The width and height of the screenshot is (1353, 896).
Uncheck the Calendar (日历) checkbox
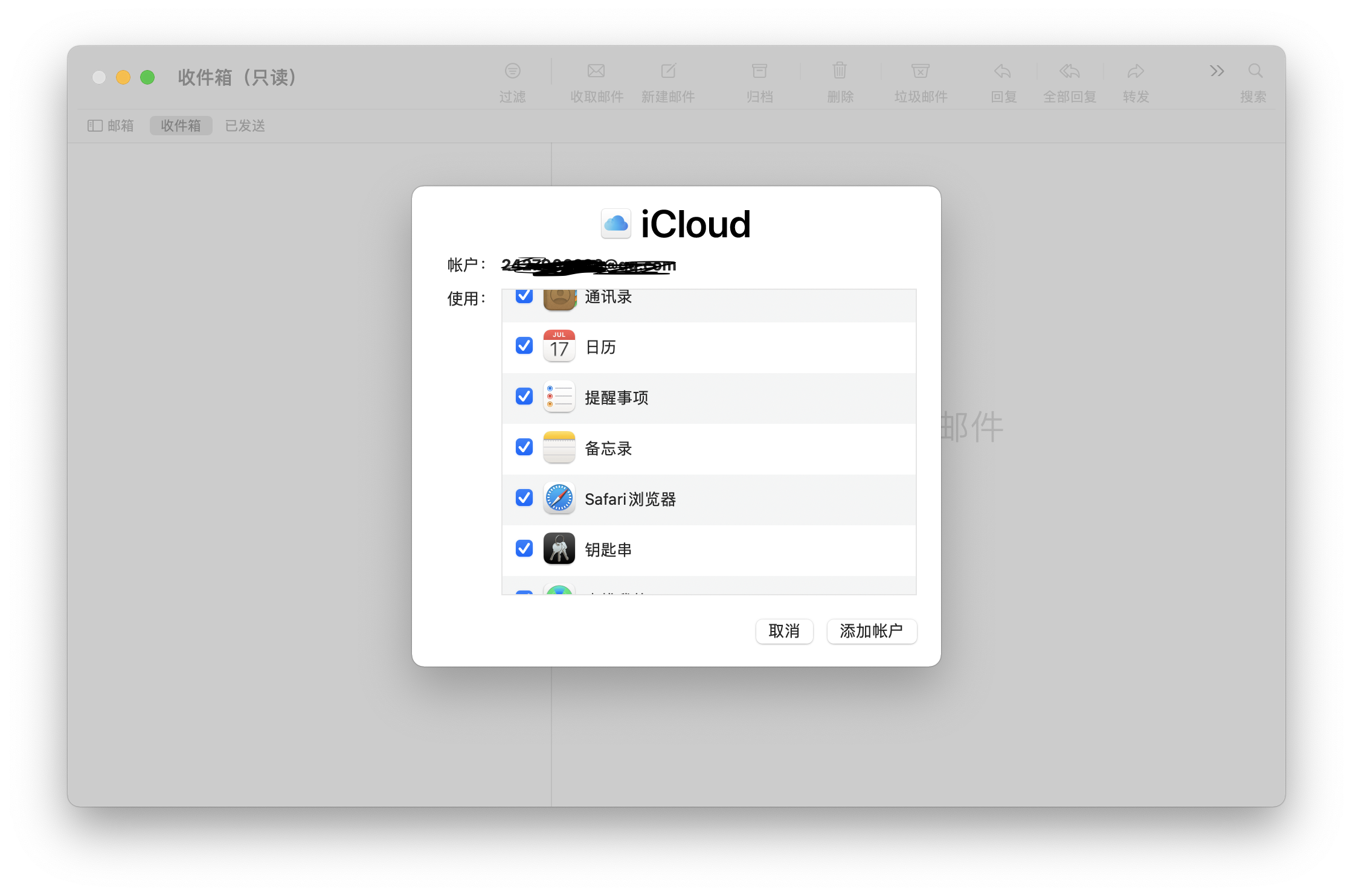pos(524,346)
